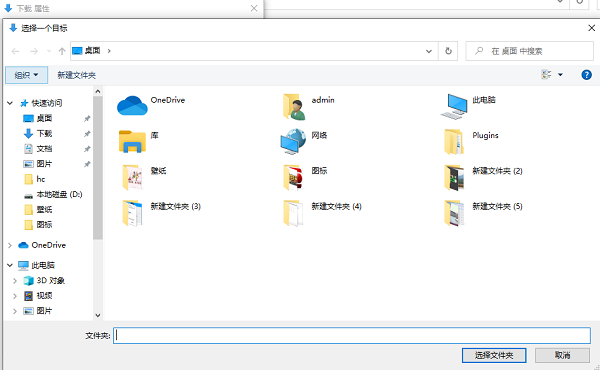600x370 pixels.
Task: Open the OneDrive cloud icon in file list
Action: (132, 106)
